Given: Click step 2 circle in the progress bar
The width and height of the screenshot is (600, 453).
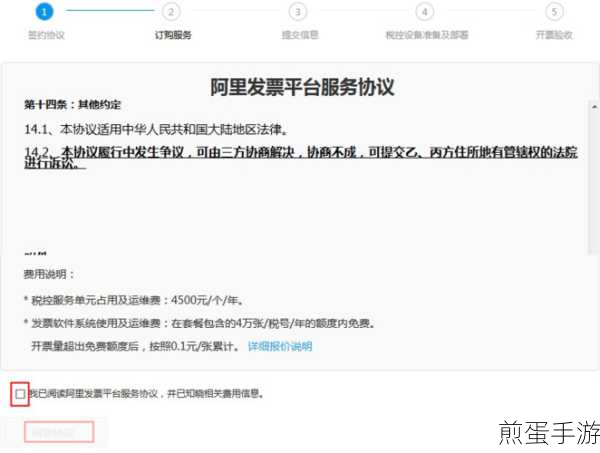Looking at the screenshot, I should 171,12.
